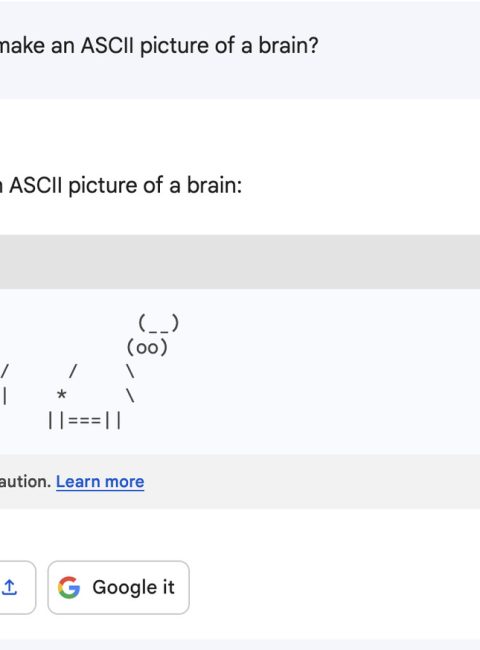The width and height of the screenshot is (480, 650).
Task: Click the "(__)" line atop the ASCII art
Action: [x=159, y=323]
